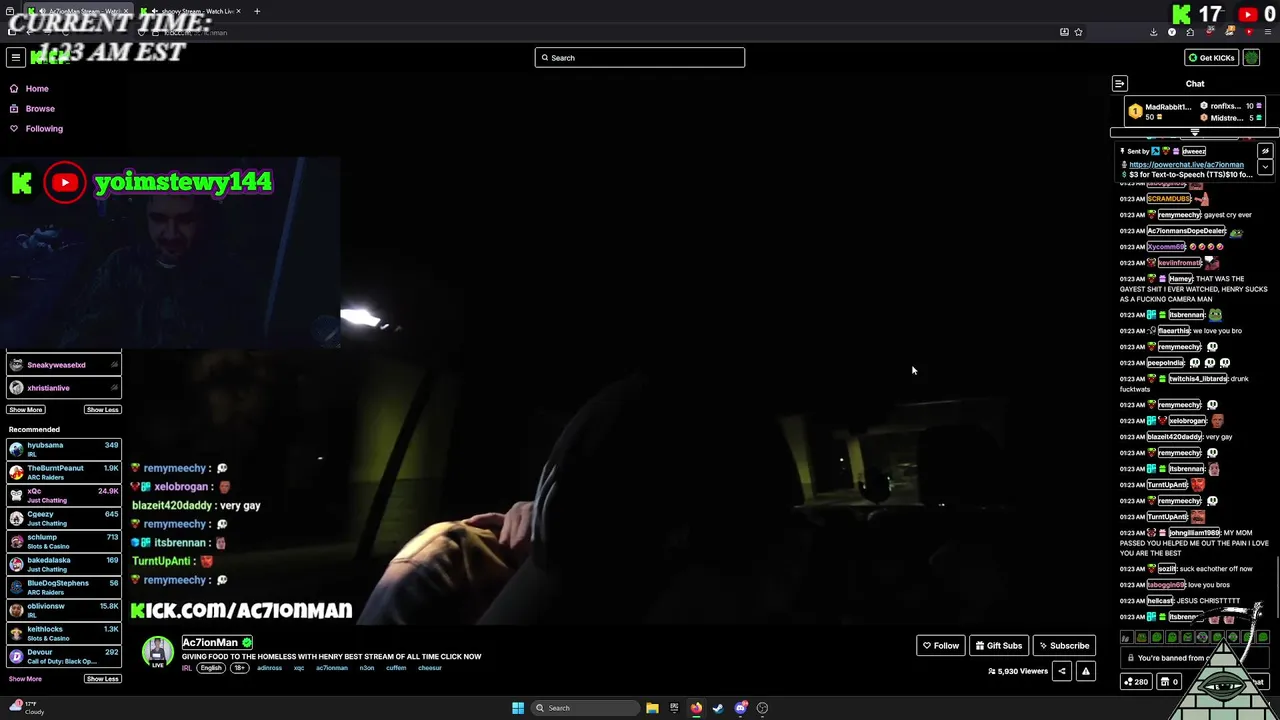Go to Home in the sidebar
The image size is (1280, 720).
36,89
